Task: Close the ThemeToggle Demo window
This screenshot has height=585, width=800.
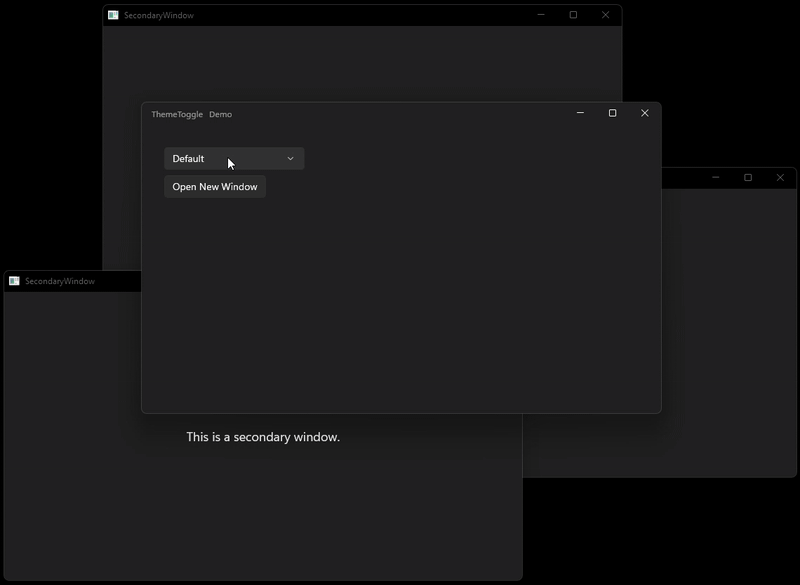Action: pos(644,113)
